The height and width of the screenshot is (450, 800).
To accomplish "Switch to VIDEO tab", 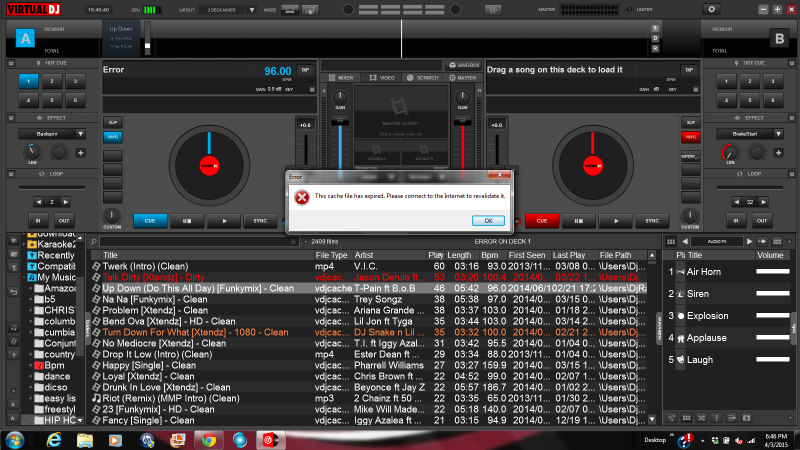I will tap(382, 78).
